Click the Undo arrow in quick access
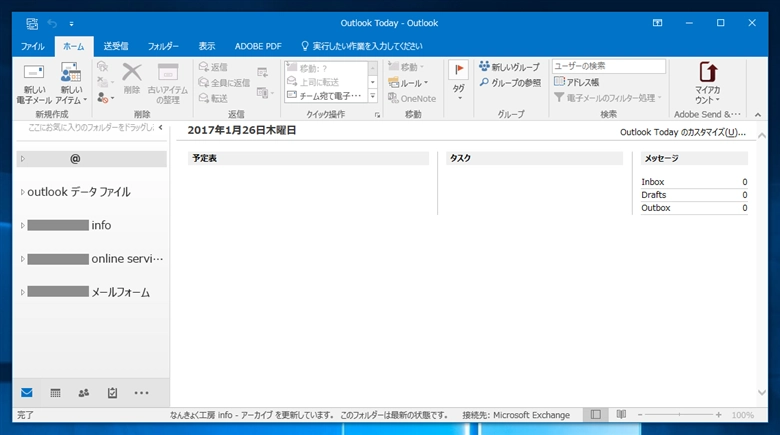Screen dimensions: 780x435 click(52, 23)
